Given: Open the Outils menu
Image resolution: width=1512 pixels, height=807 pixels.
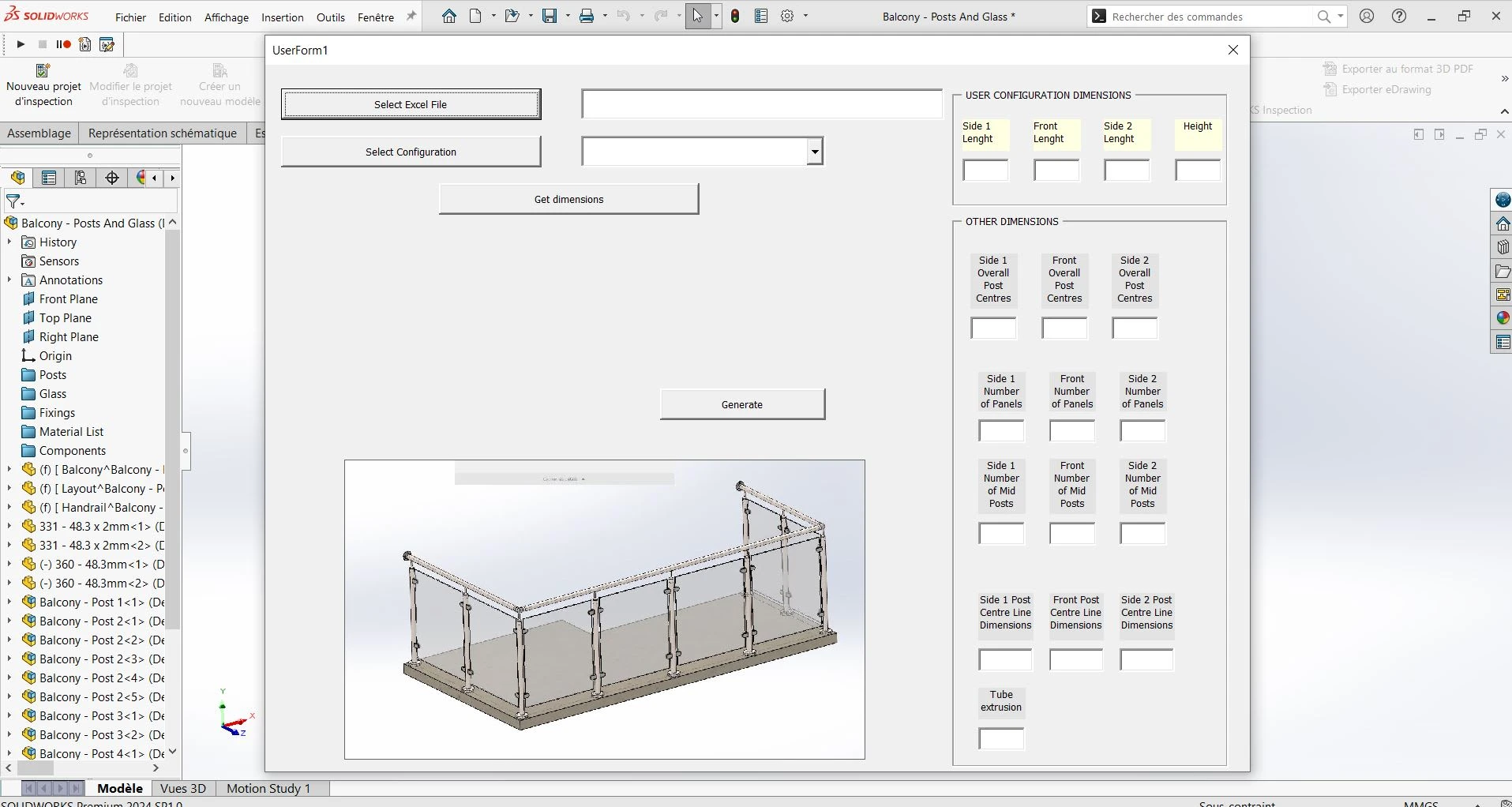Looking at the screenshot, I should (330, 17).
